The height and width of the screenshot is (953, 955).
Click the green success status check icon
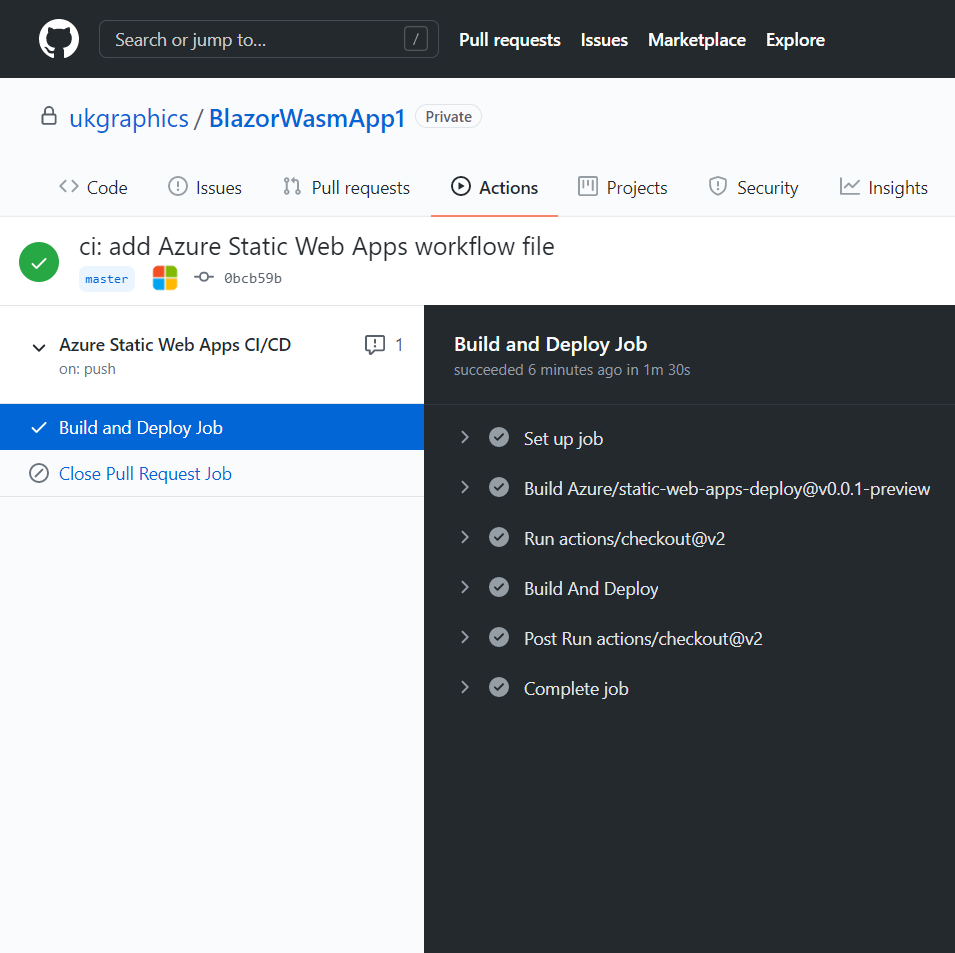[x=39, y=262]
